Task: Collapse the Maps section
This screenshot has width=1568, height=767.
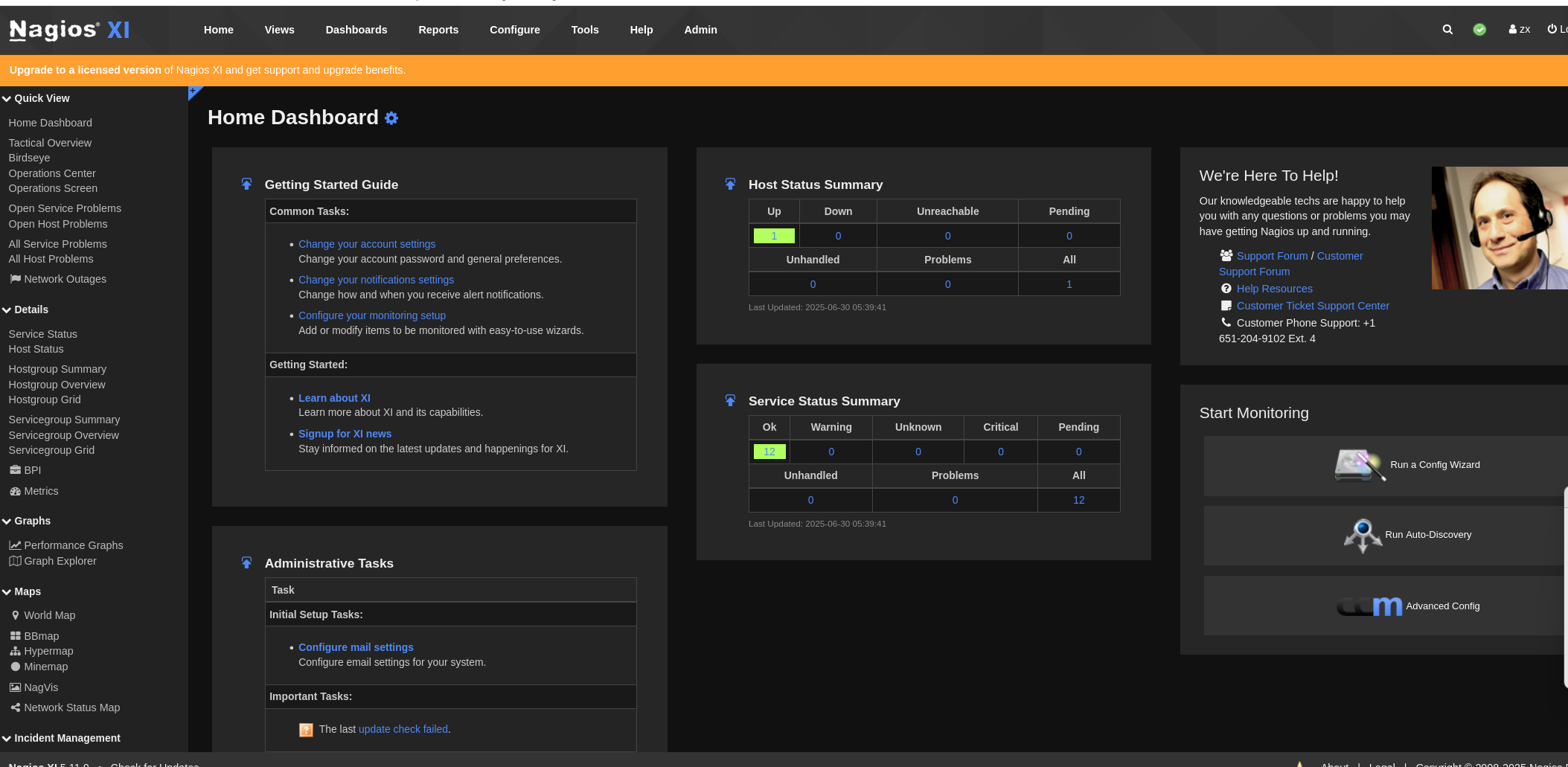Action: 22,591
